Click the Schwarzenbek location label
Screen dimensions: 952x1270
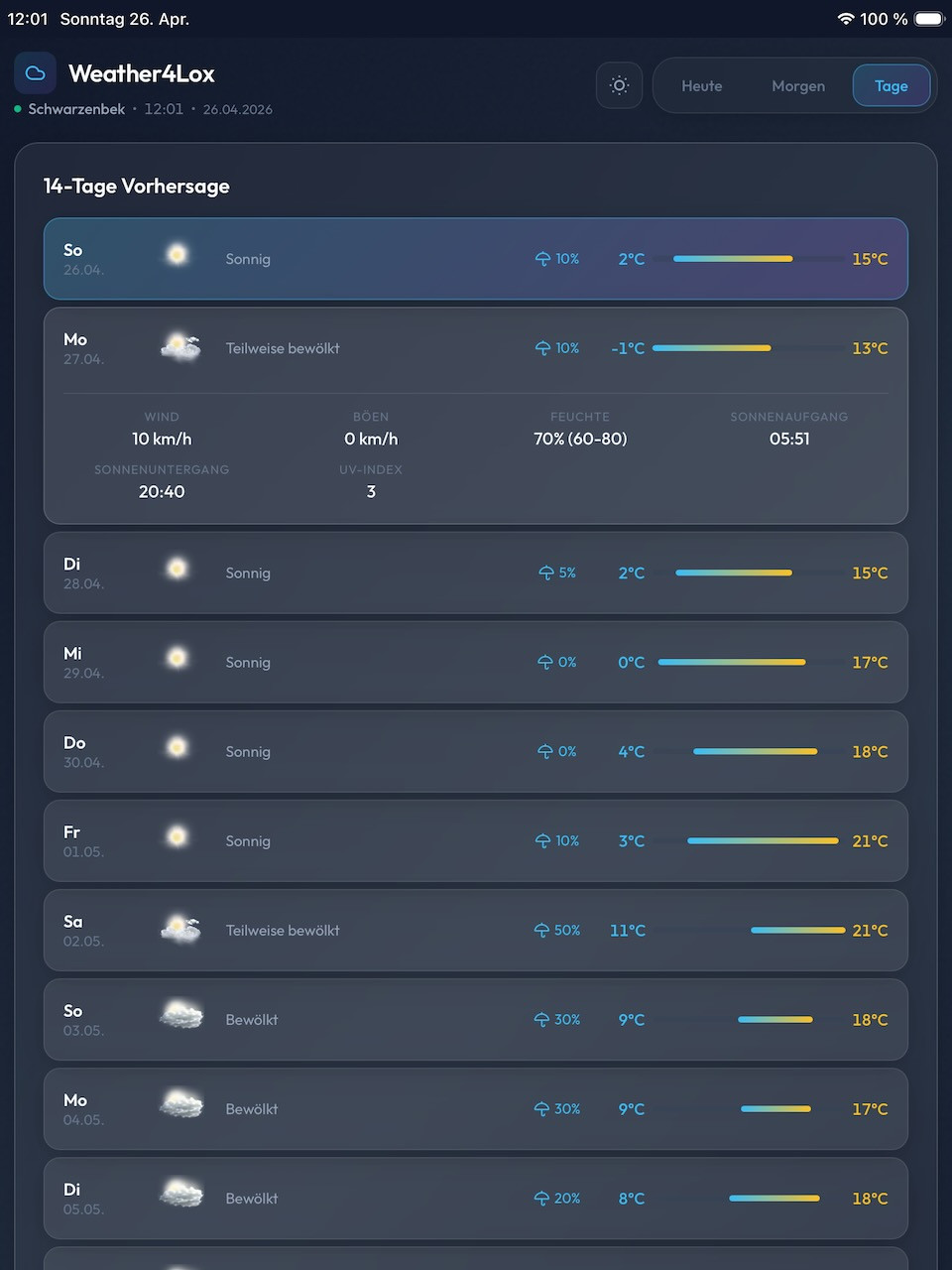(x=76, y=109)
